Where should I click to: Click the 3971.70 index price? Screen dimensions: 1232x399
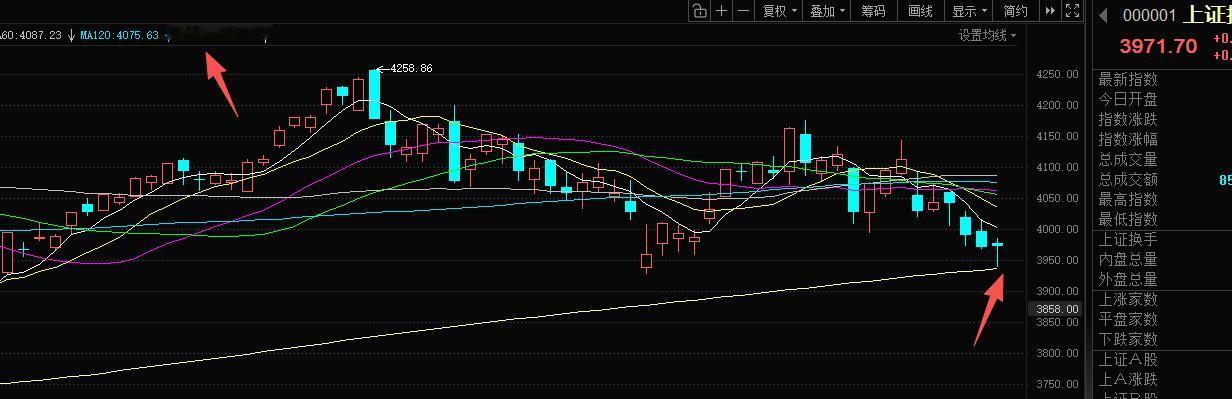click(1158, 46)
